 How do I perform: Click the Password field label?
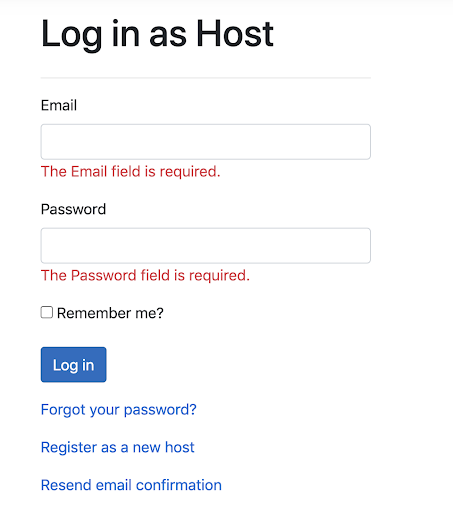[x=73, y=209]
